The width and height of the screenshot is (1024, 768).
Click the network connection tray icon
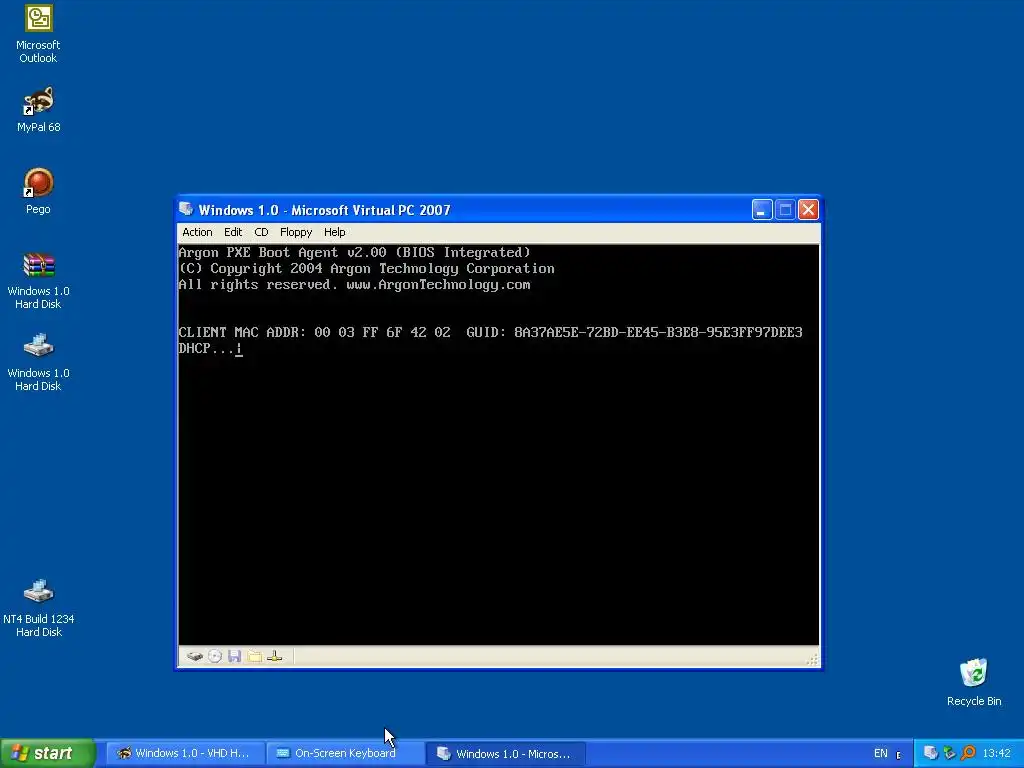pos(950,753)
